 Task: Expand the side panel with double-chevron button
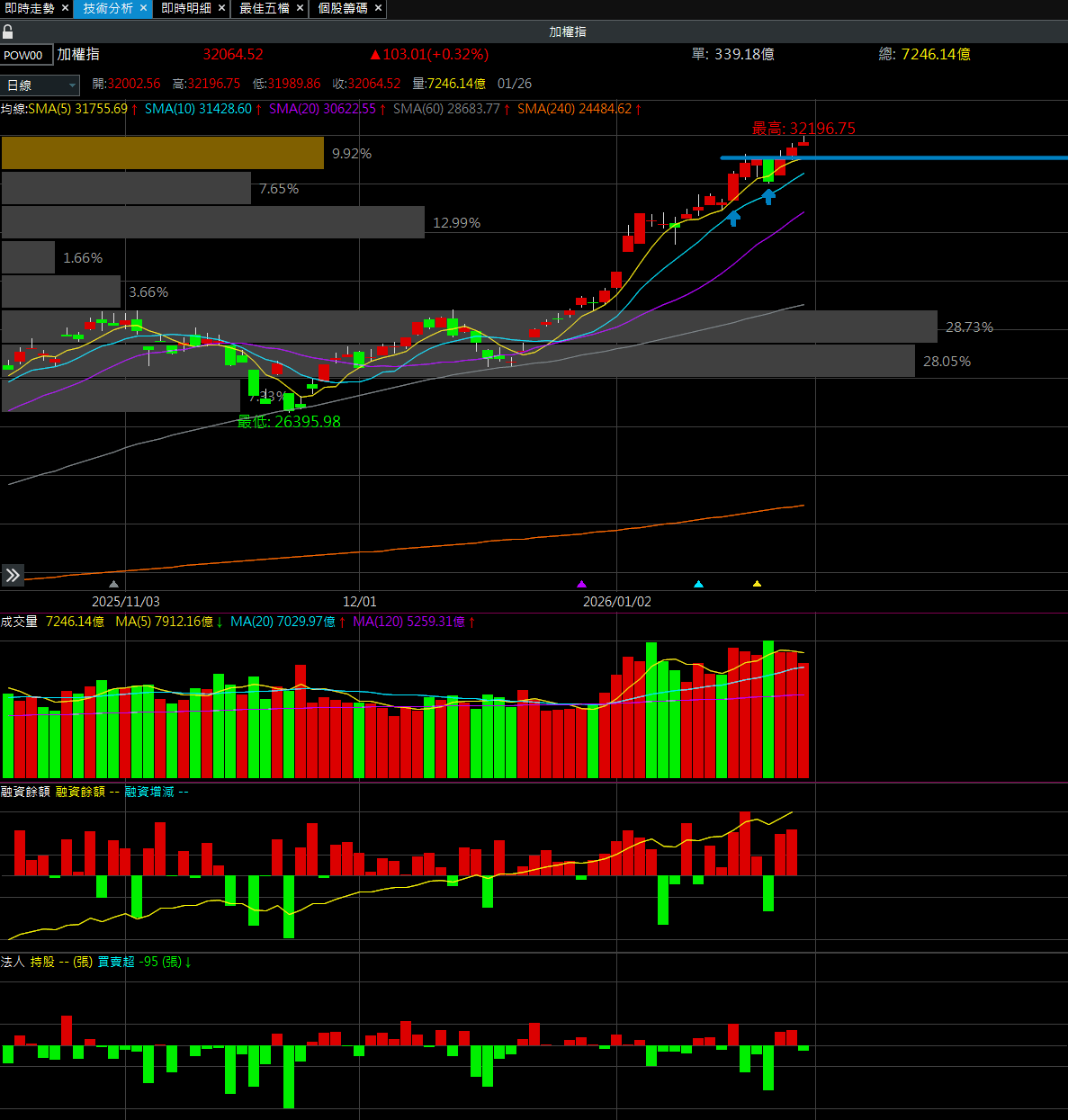pyautogui.click(x=13, y=575)
